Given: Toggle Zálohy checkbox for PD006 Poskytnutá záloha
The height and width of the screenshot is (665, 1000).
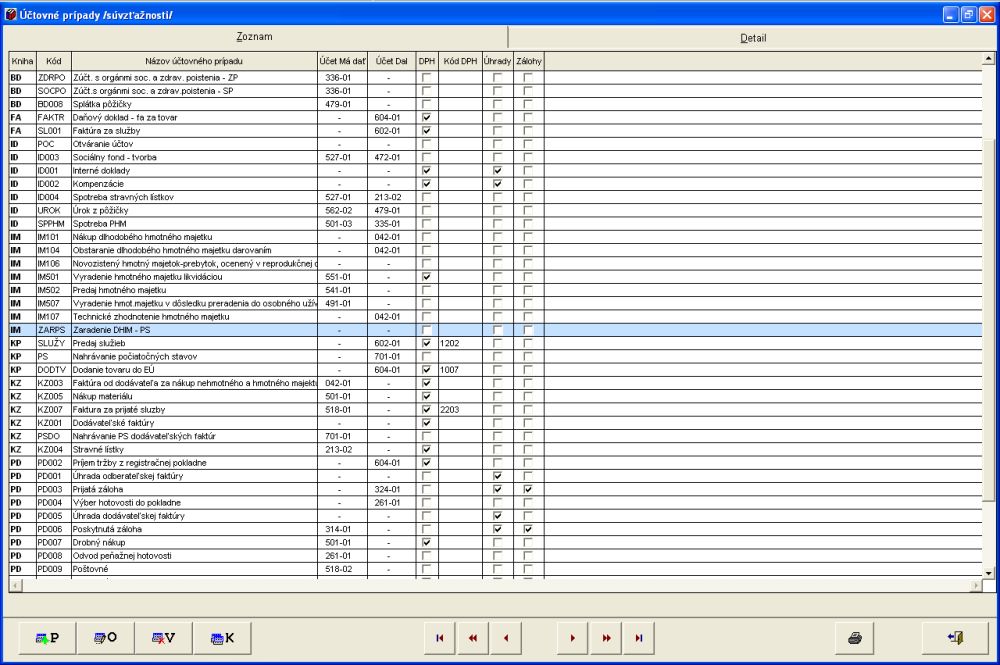Looking at the screenshot, I should [x=528, y=529].
